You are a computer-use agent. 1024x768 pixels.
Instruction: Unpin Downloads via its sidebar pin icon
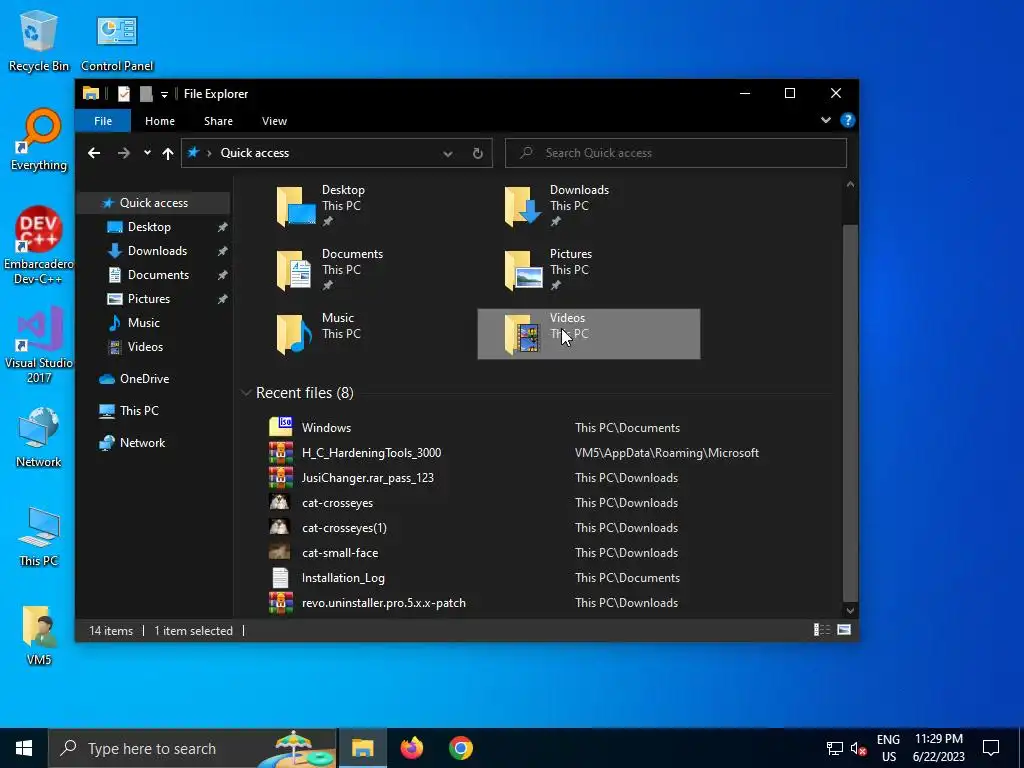coord(222,251)
